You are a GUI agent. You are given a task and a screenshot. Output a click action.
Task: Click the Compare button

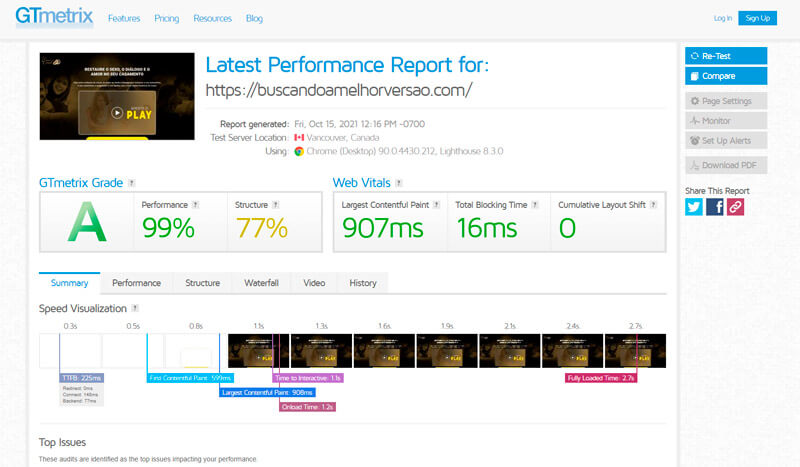coord(726,76)
